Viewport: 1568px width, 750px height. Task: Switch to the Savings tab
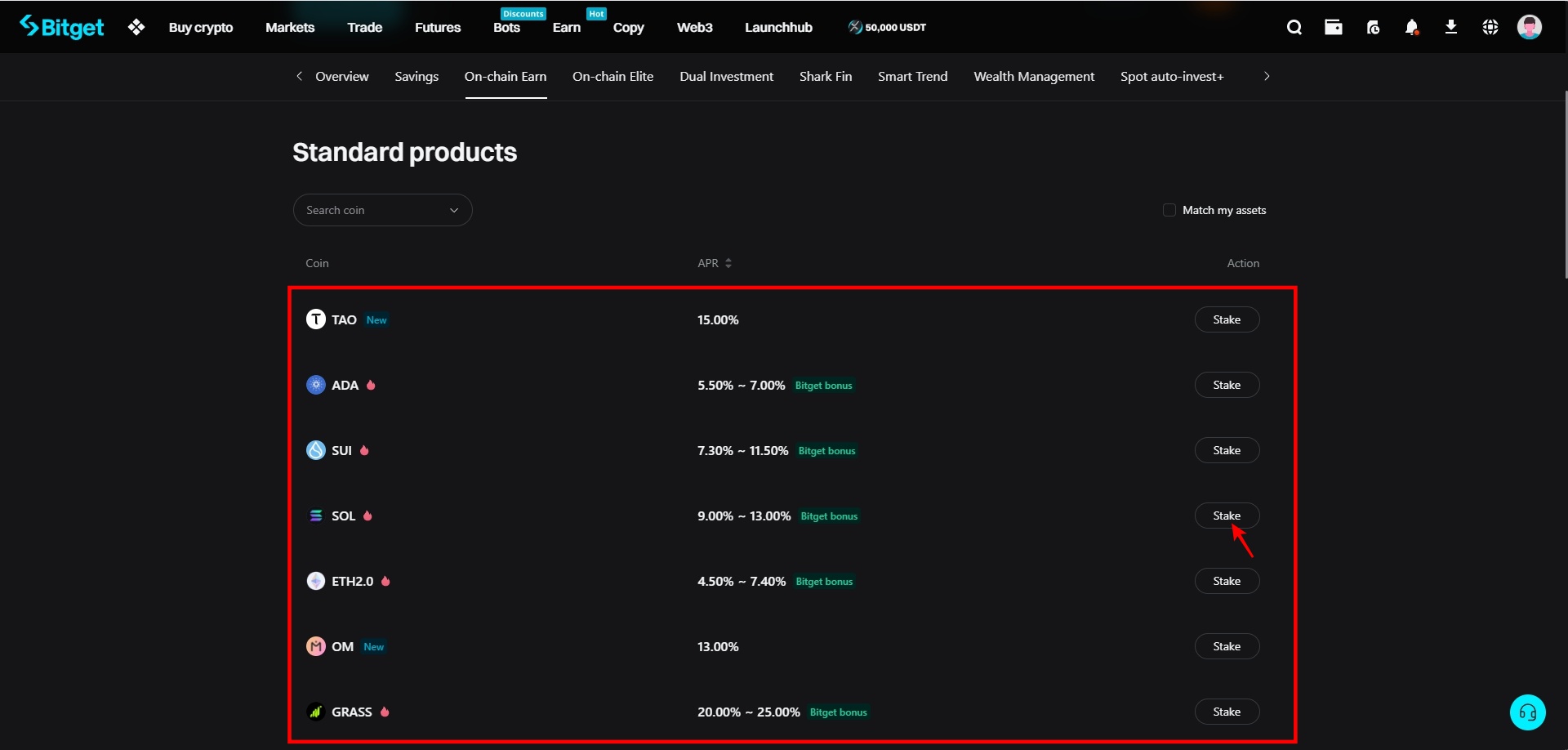[416, 76]
